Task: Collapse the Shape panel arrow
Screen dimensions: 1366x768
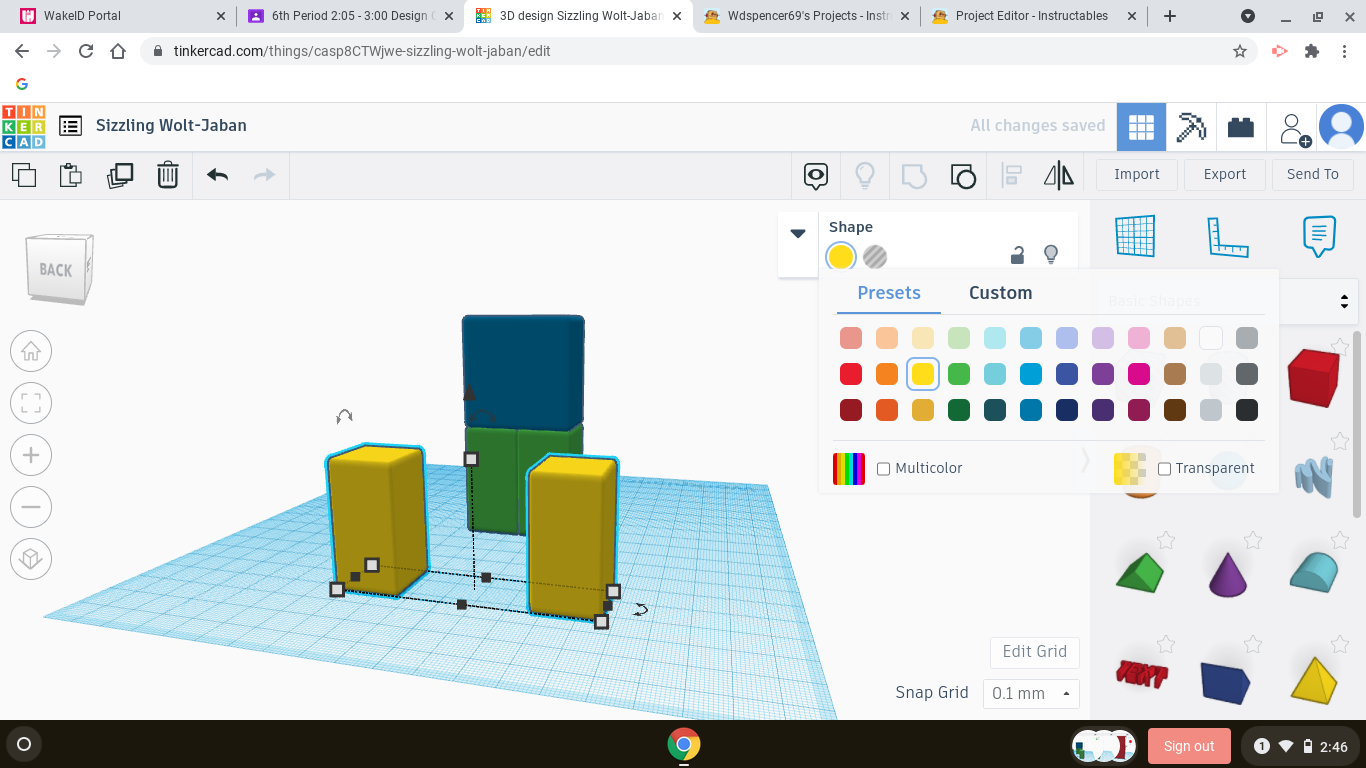Action: [798, 234]
